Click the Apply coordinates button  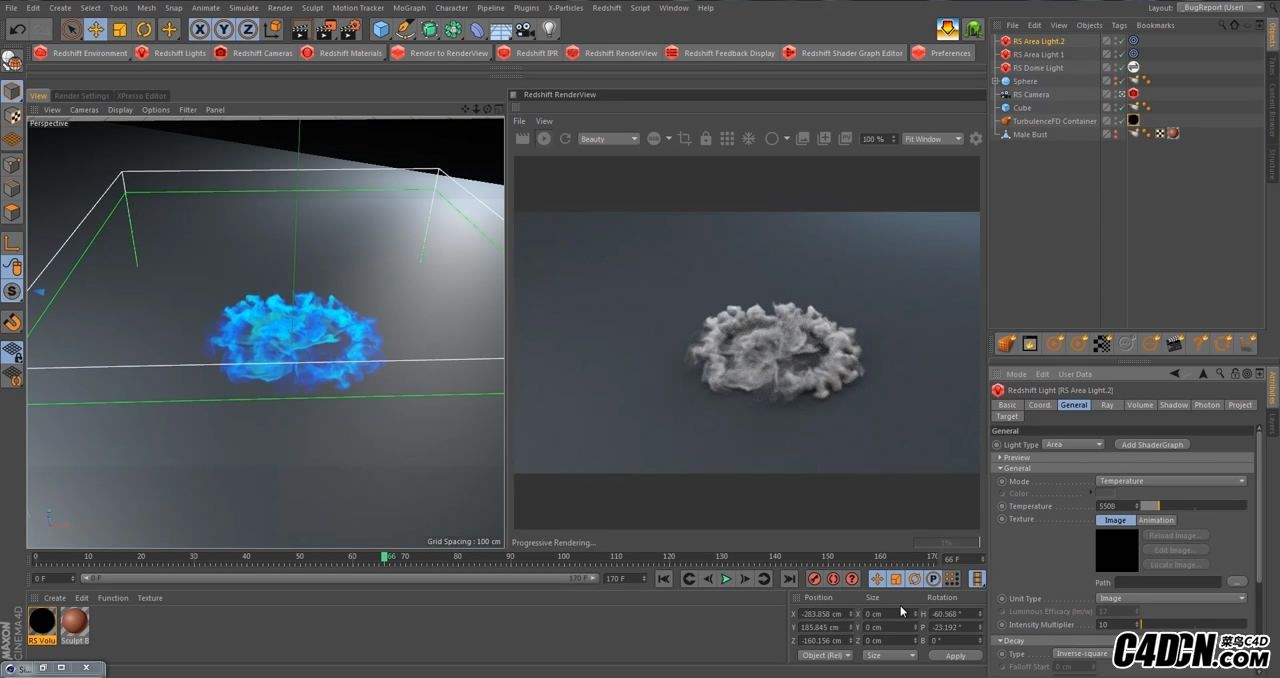pos(955,656)
